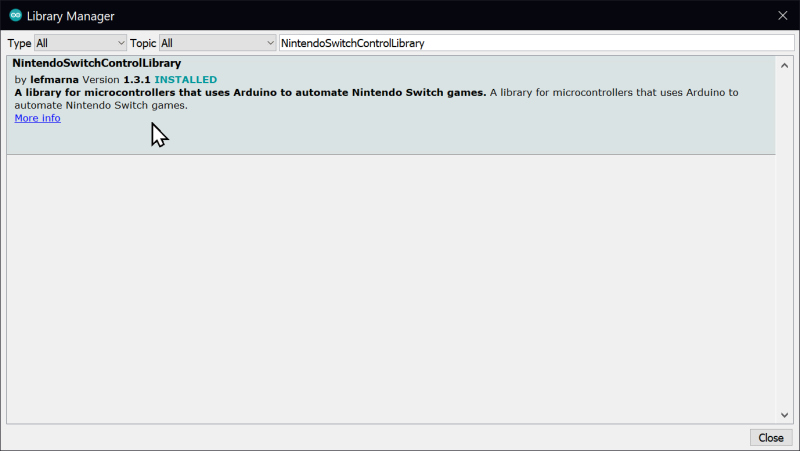This screenshot has height=451, width=800.
Task: Click the Close button
Action: pos(770,438)
